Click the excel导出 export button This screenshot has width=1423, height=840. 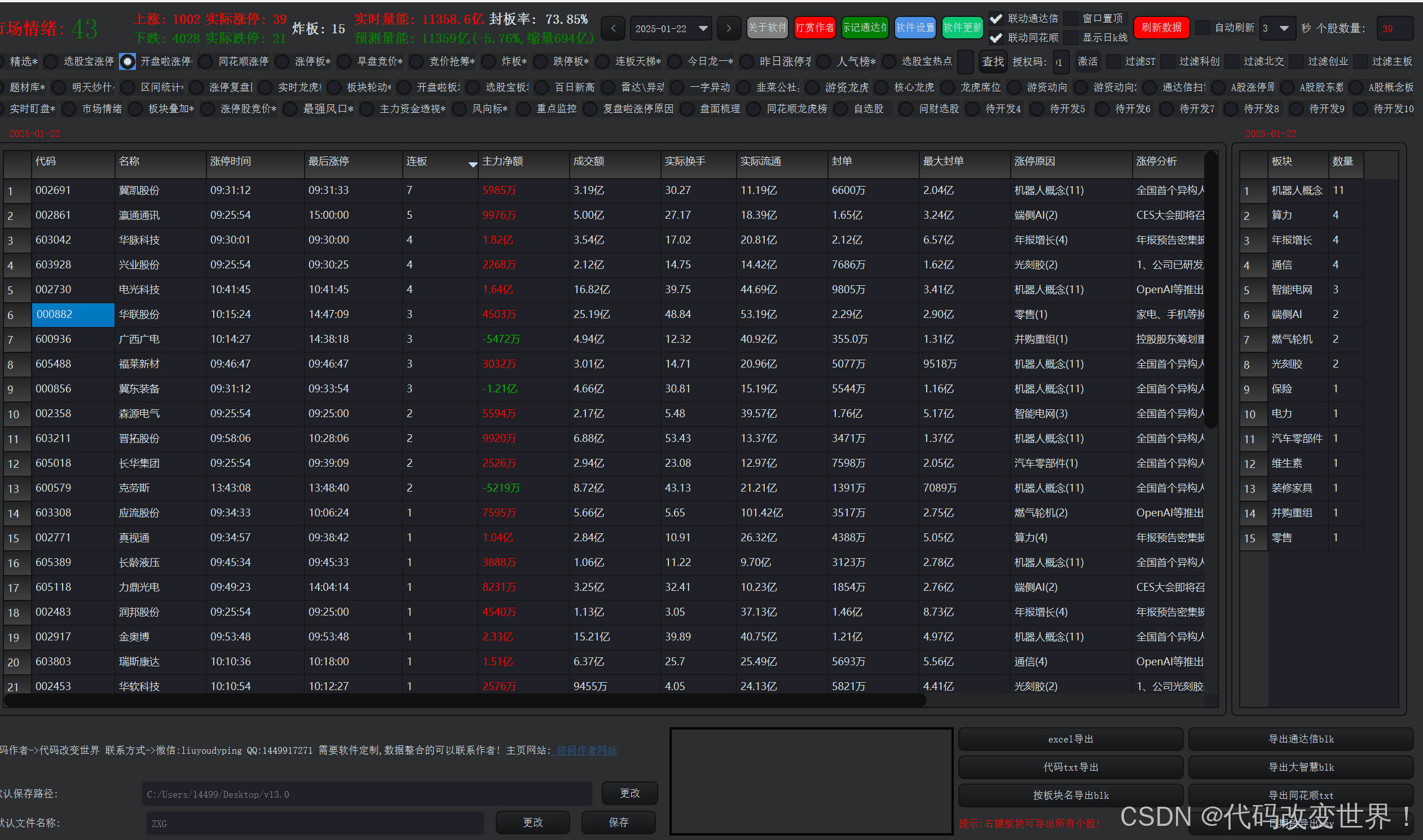1070,739
